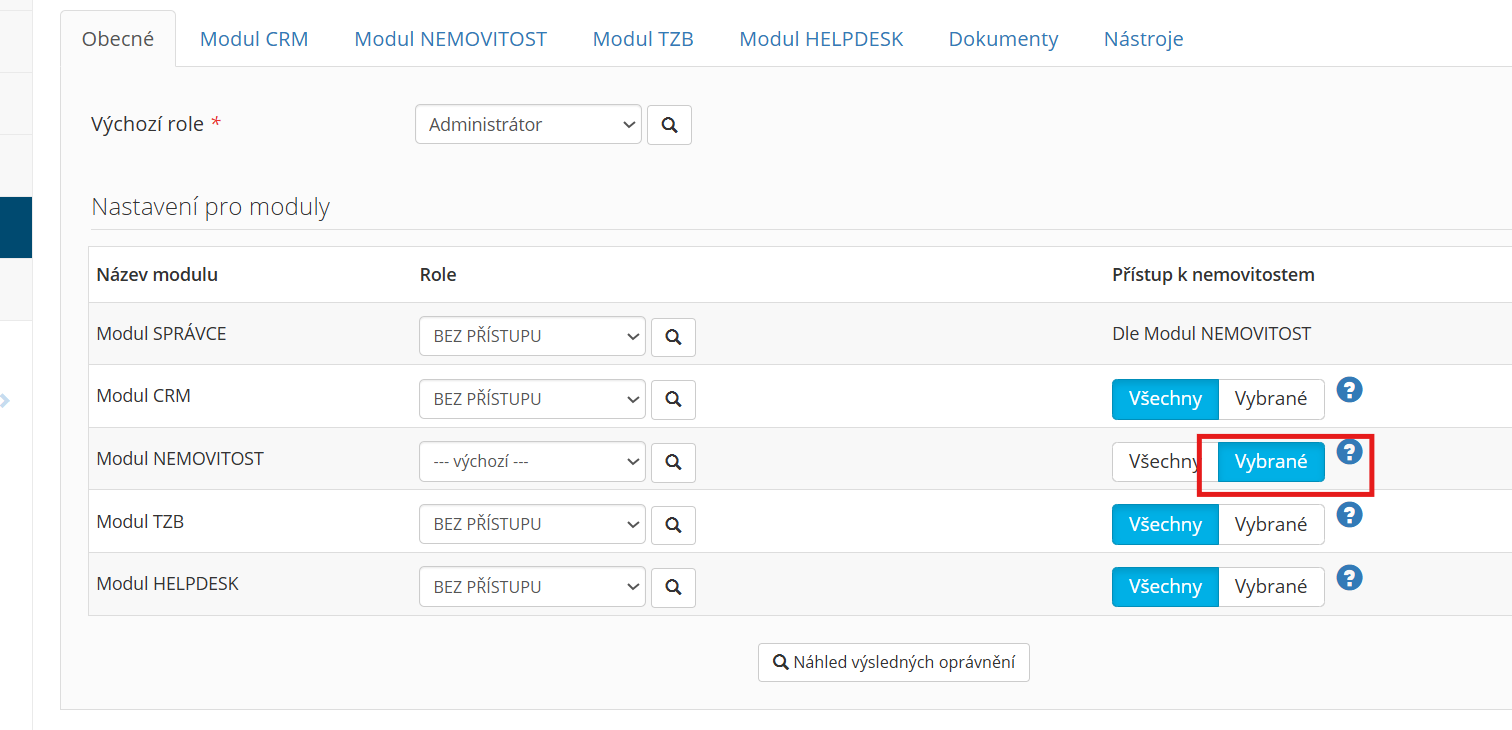Set Modul TZB access to Vybrané

pos(1270,524)
